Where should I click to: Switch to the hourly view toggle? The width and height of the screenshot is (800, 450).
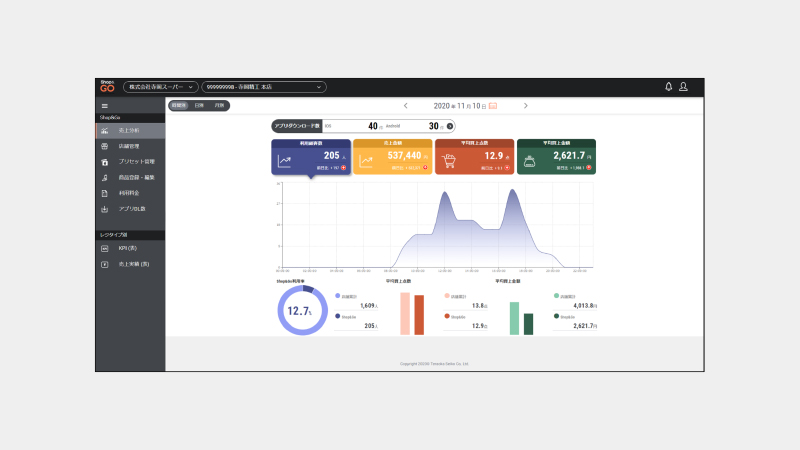click(x=179, y=106)
